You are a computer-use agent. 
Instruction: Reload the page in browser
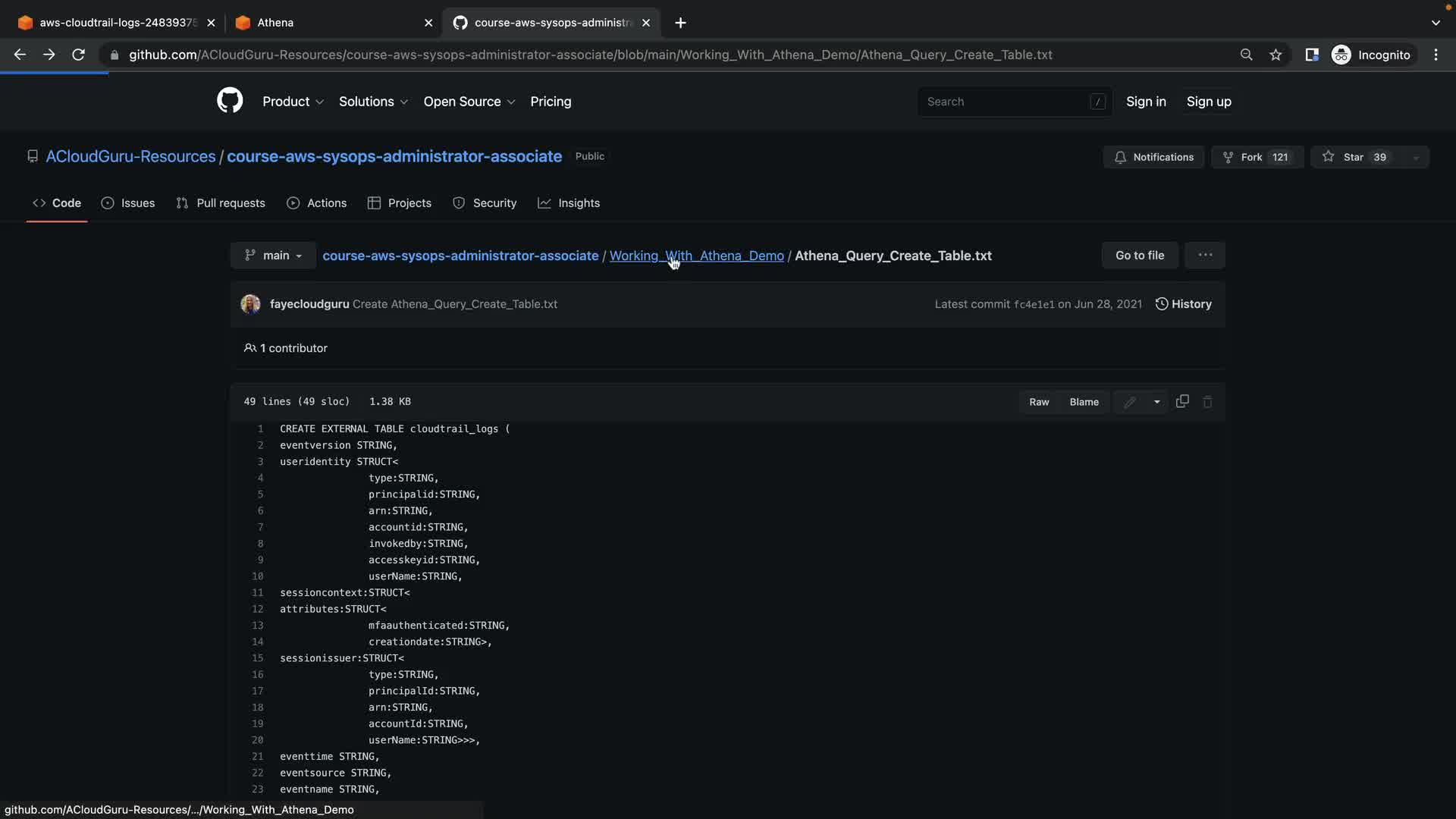click(x=78, y=55)
